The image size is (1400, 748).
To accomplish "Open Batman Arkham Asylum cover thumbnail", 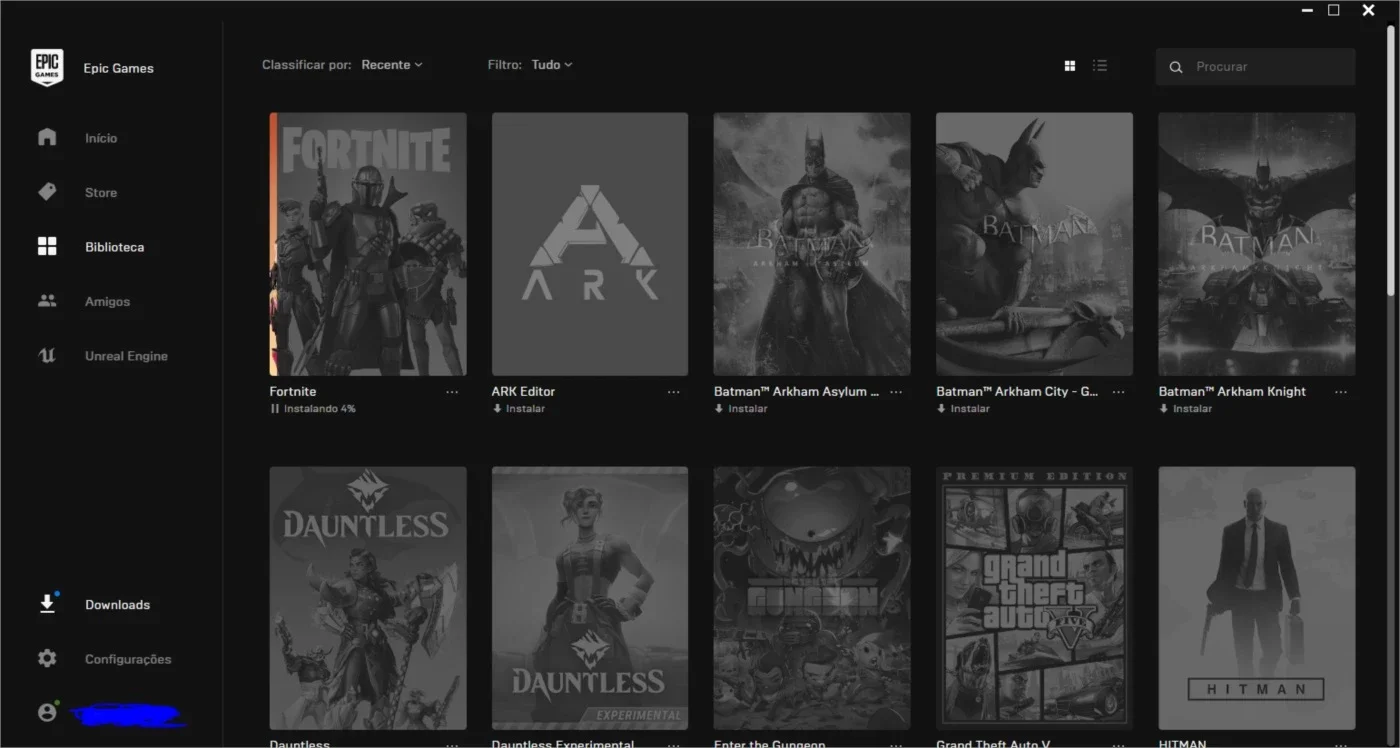I will point(812,244).
